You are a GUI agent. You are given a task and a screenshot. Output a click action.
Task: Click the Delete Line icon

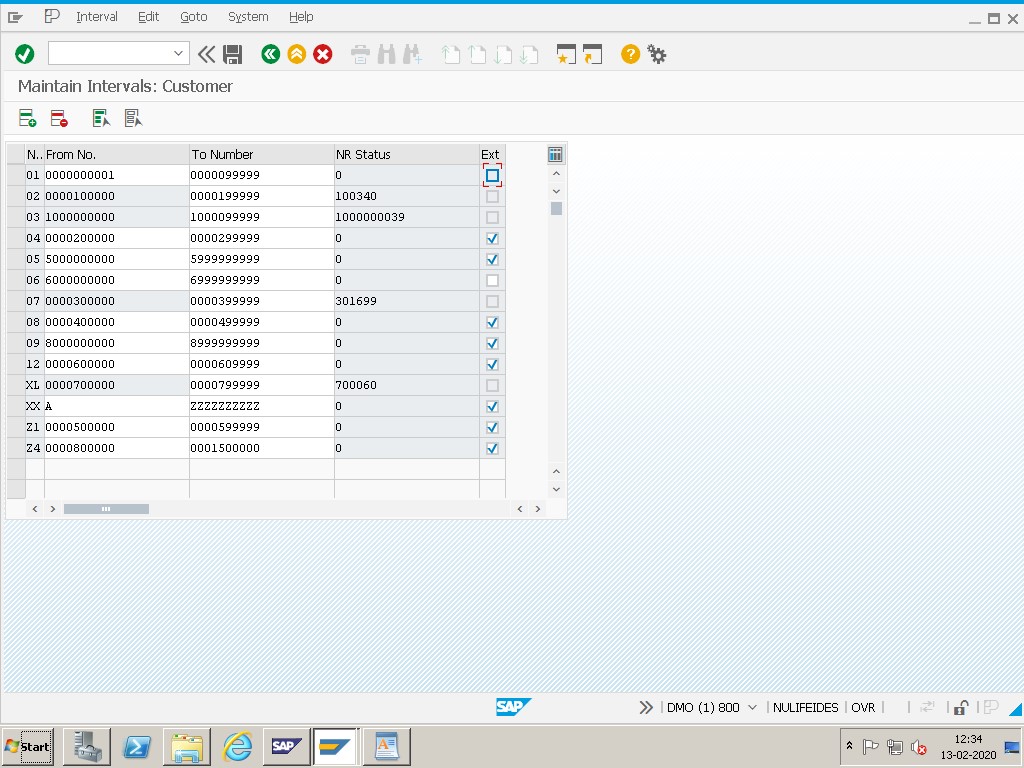59,118
